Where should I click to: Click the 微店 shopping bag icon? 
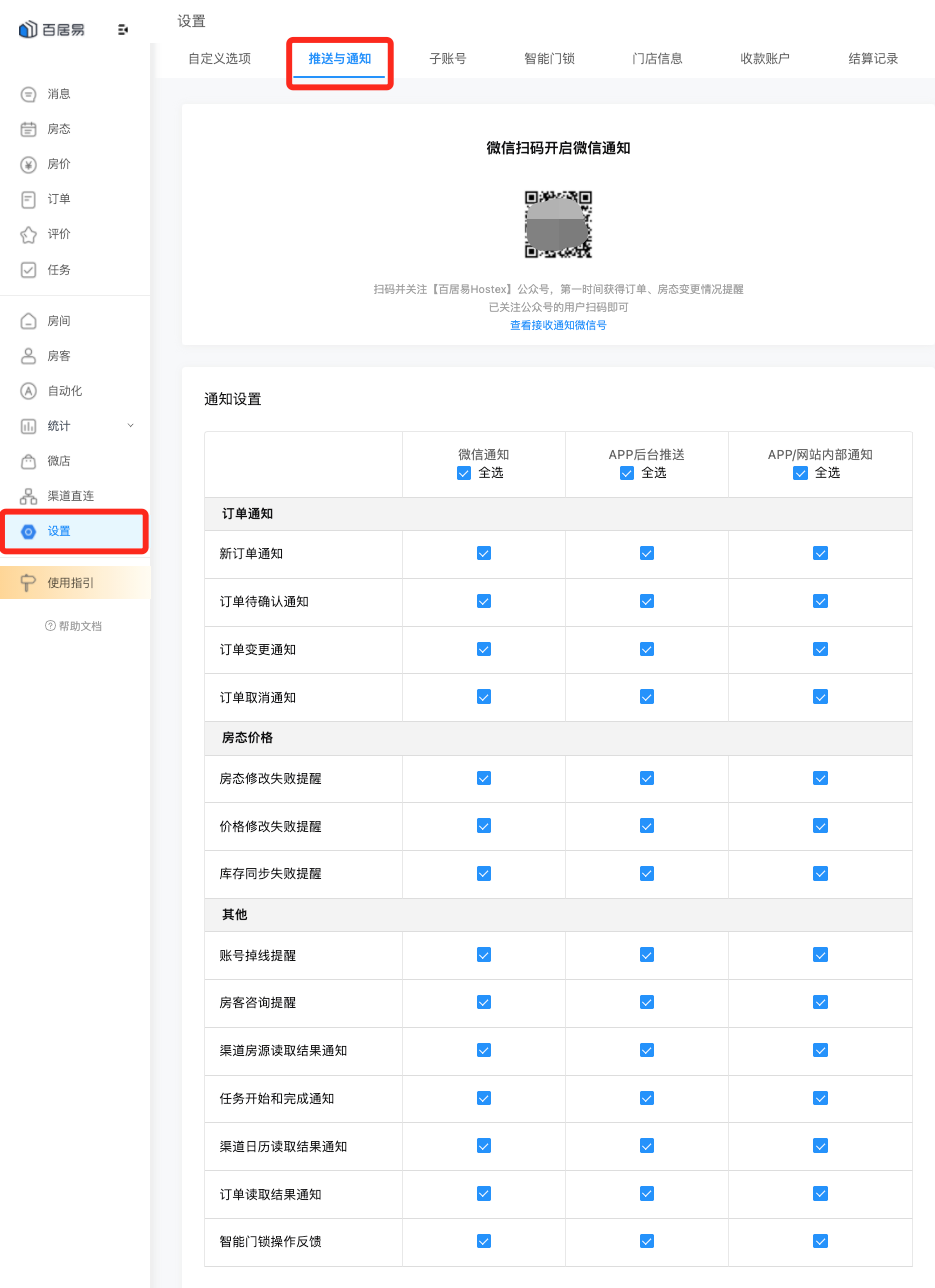(29, 461)
